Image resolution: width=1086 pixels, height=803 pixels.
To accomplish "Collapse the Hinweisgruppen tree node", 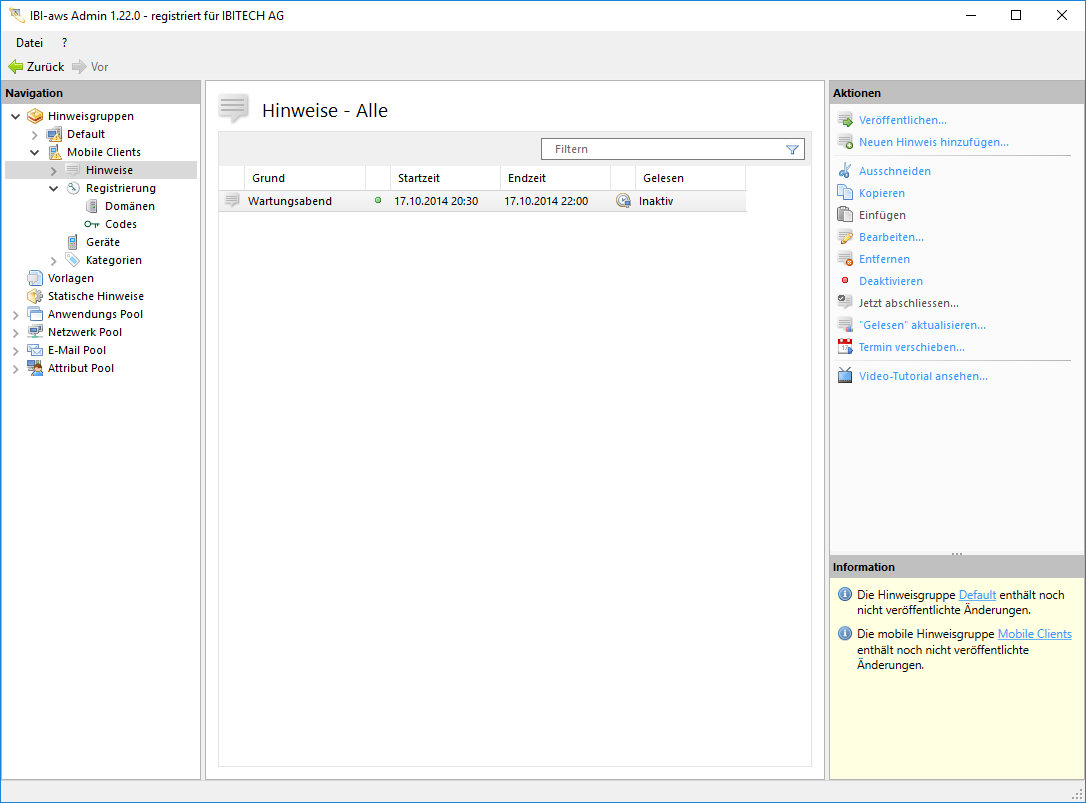I will pyautogui.click(x=15, y=116).
